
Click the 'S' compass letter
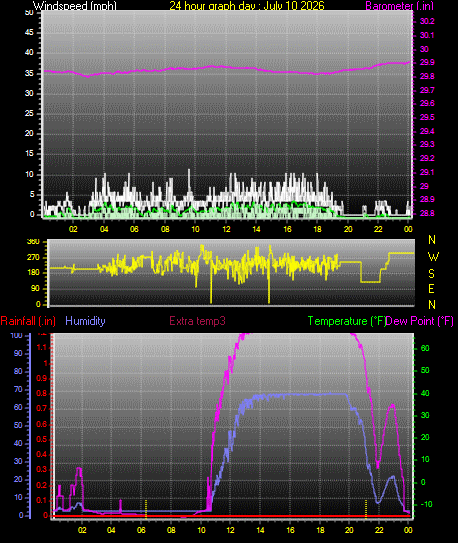pos(431,274)
